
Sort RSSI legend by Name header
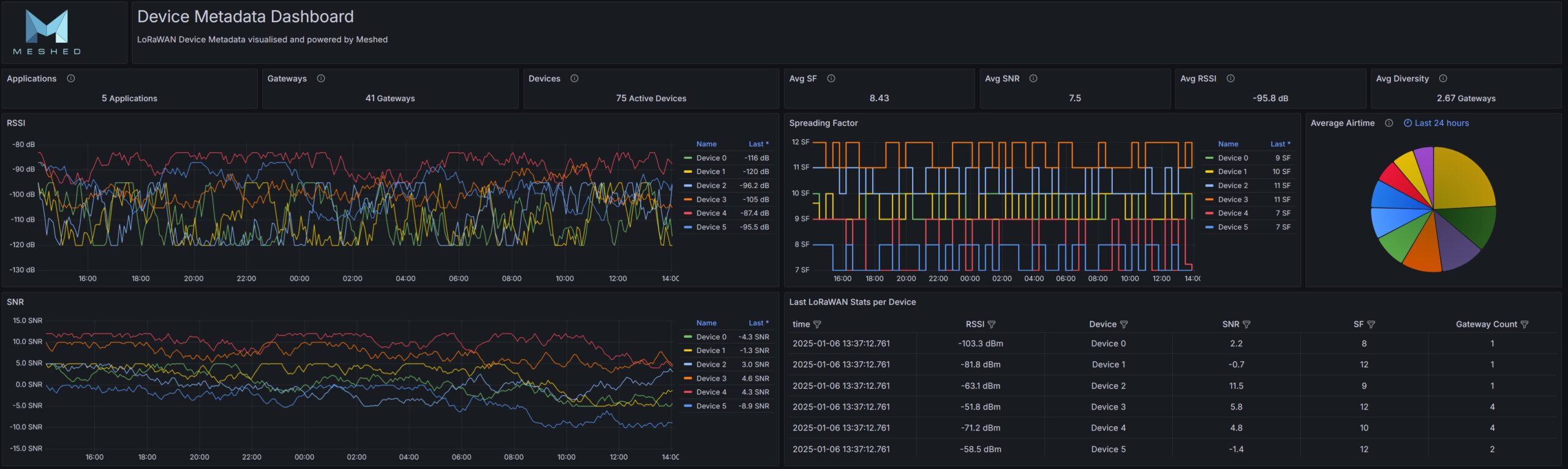coord(706,144)
